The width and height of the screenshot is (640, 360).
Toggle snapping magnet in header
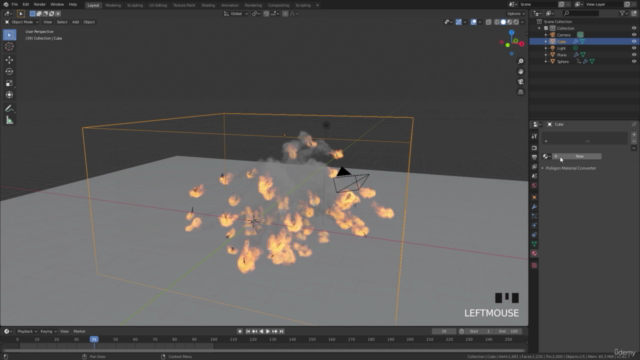(266, 13)
